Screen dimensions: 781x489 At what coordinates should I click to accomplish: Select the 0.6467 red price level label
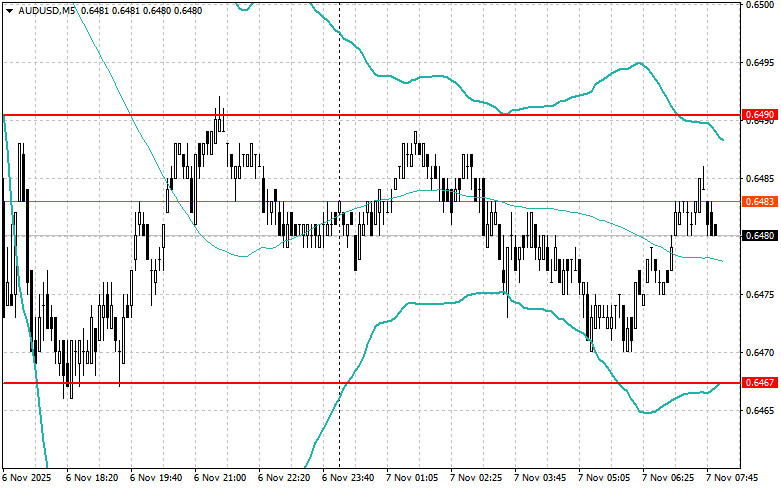point(760,382)
